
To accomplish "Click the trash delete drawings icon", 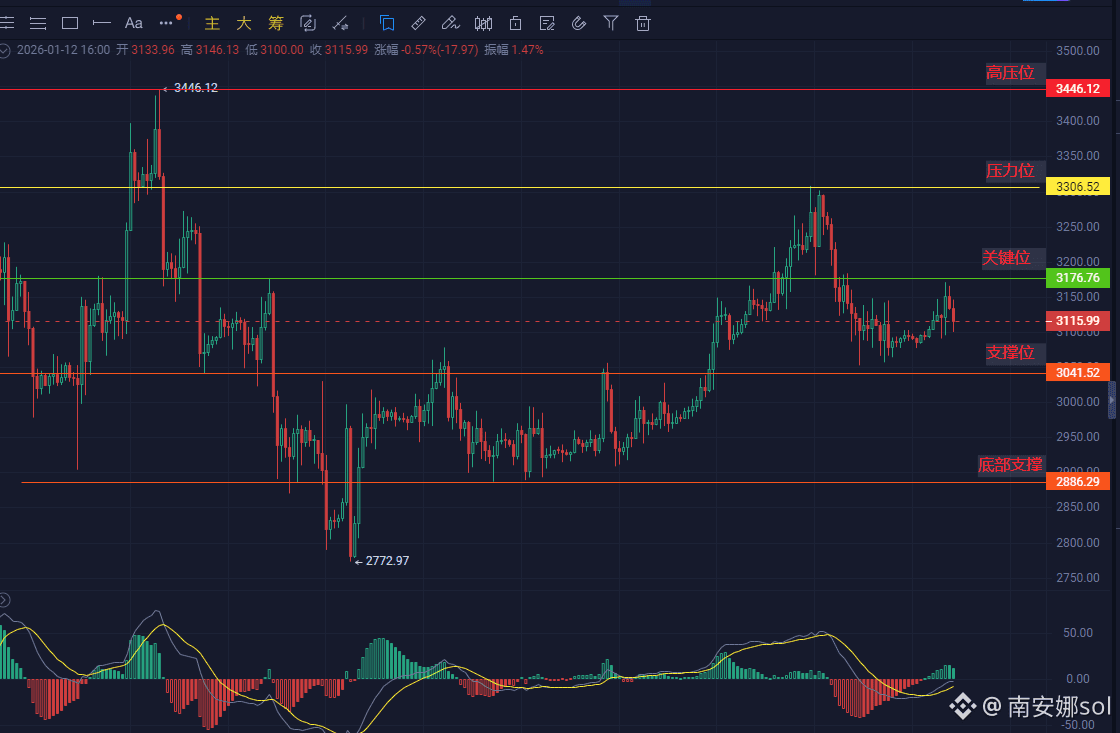I will click(643, 24).
